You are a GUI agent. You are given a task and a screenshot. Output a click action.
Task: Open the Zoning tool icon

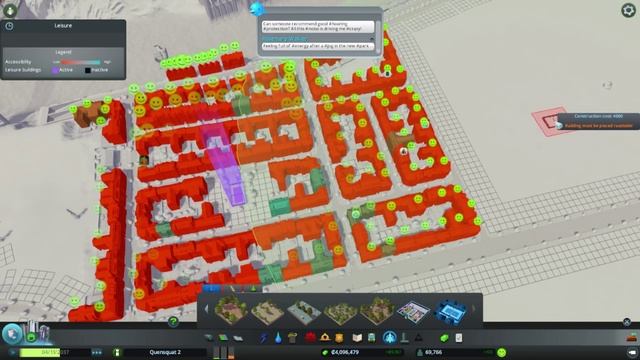point(223,338)
